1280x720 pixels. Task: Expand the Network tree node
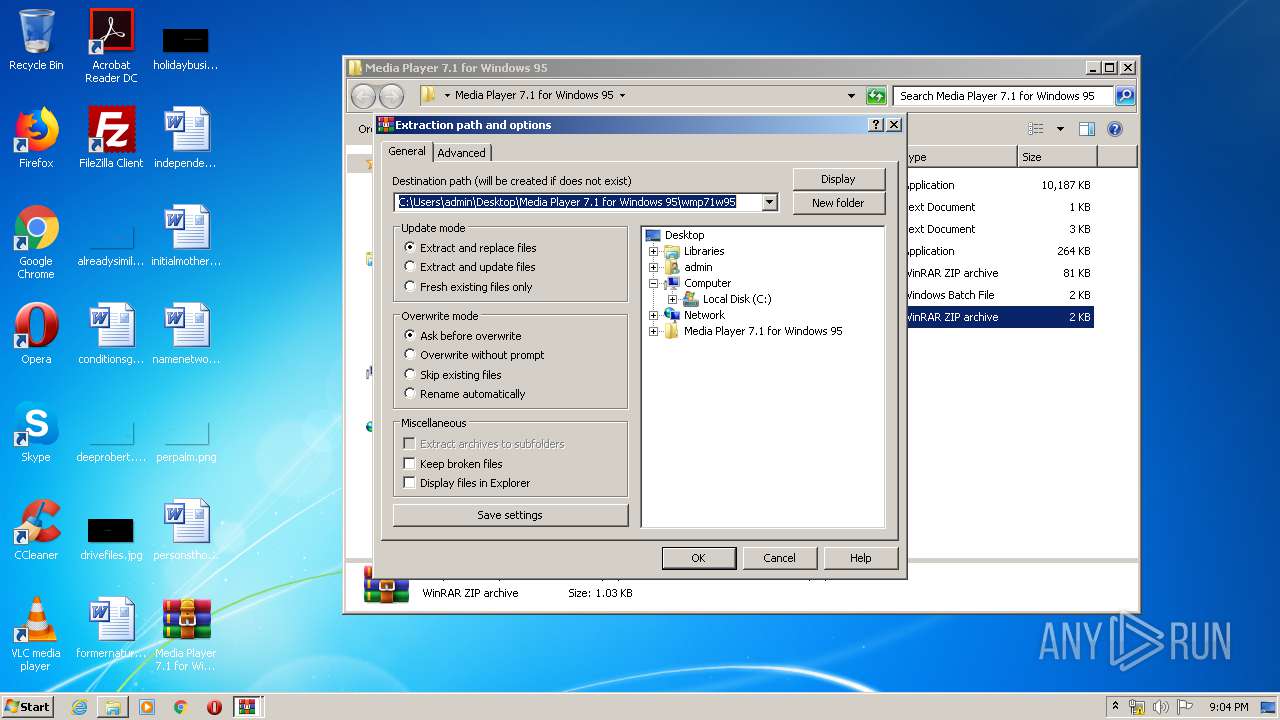[x=654, y=315]
